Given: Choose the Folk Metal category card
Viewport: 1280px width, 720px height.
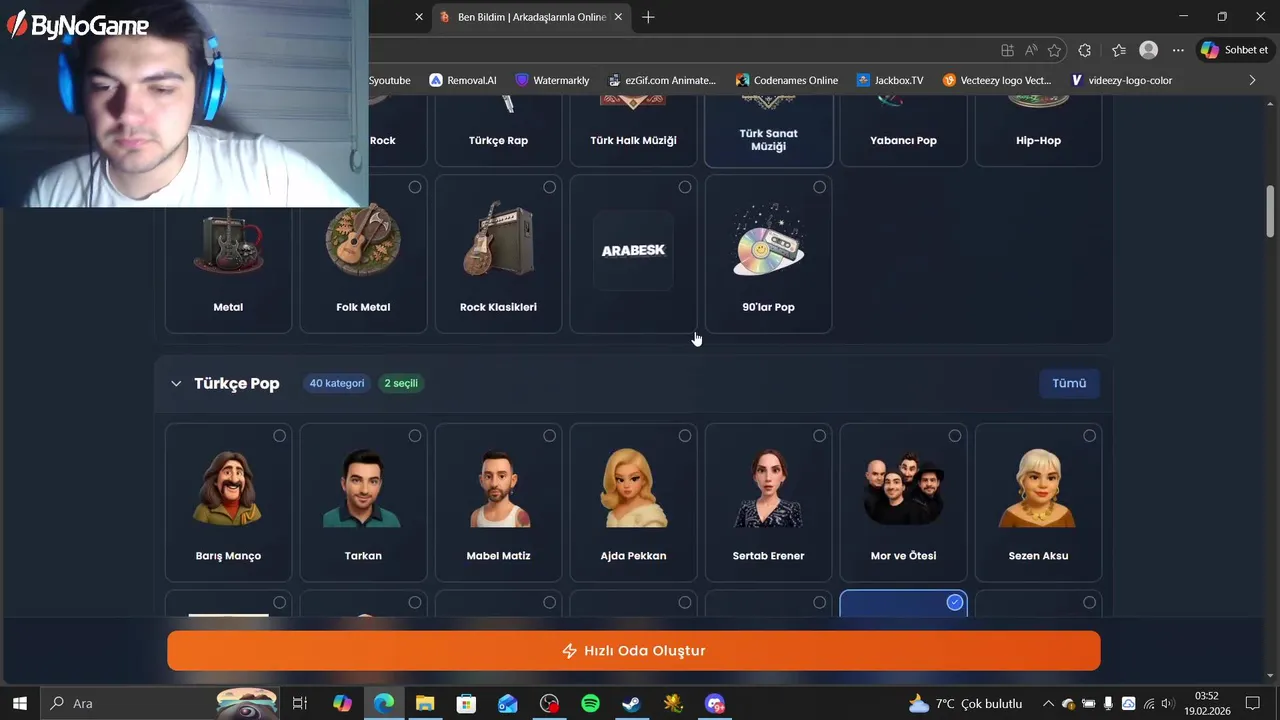Looking at the screenshot, I should (x=363, y=254).
